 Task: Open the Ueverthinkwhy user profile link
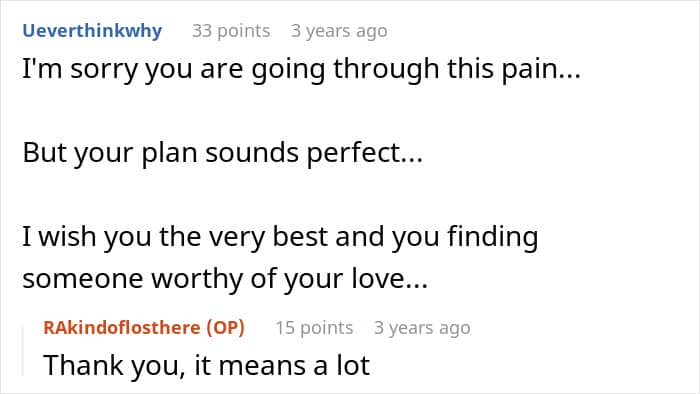coord(92,31)
